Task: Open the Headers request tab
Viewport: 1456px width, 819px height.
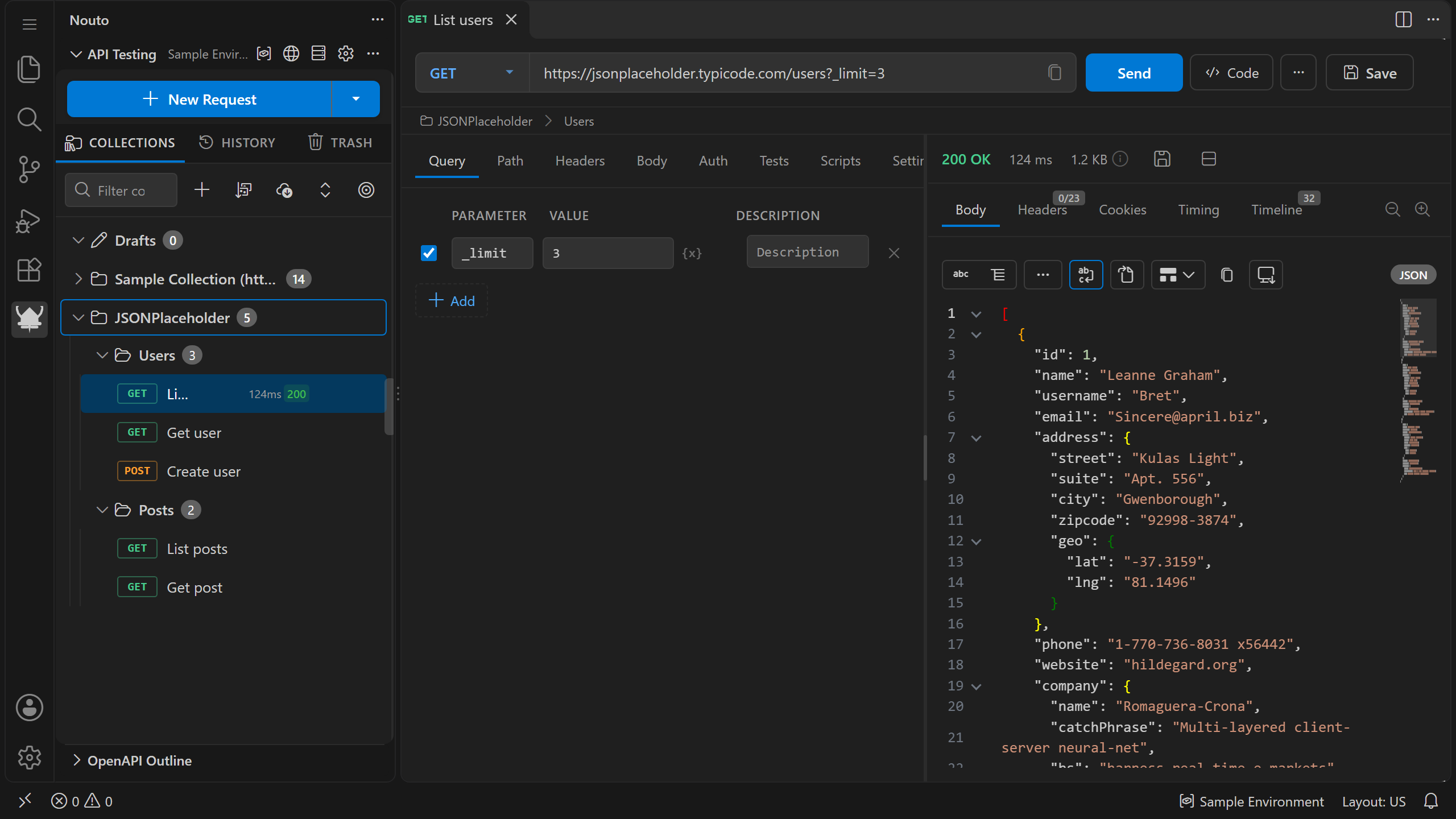Action: click(580, 161)
